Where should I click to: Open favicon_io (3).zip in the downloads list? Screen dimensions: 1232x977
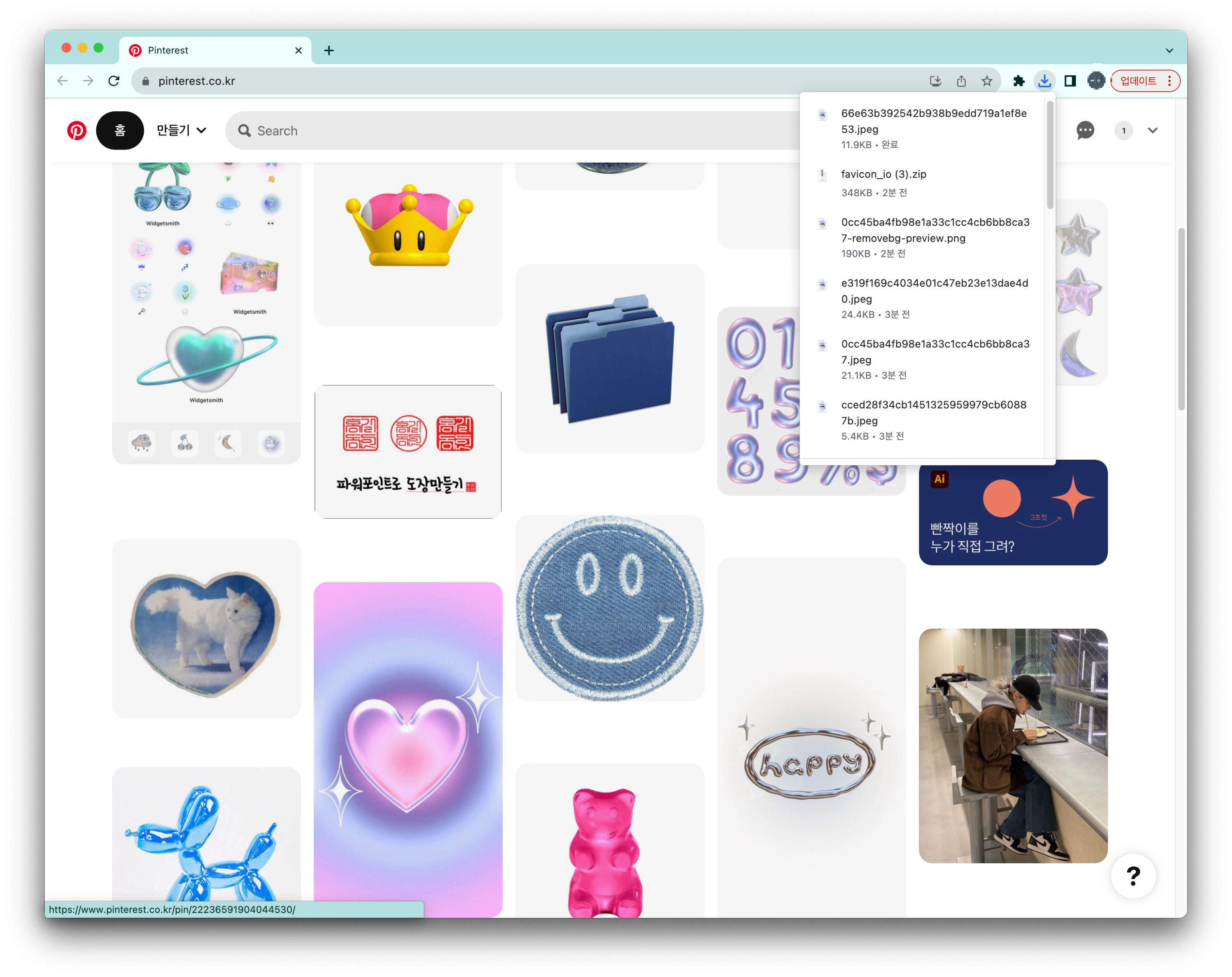point(883,174)
